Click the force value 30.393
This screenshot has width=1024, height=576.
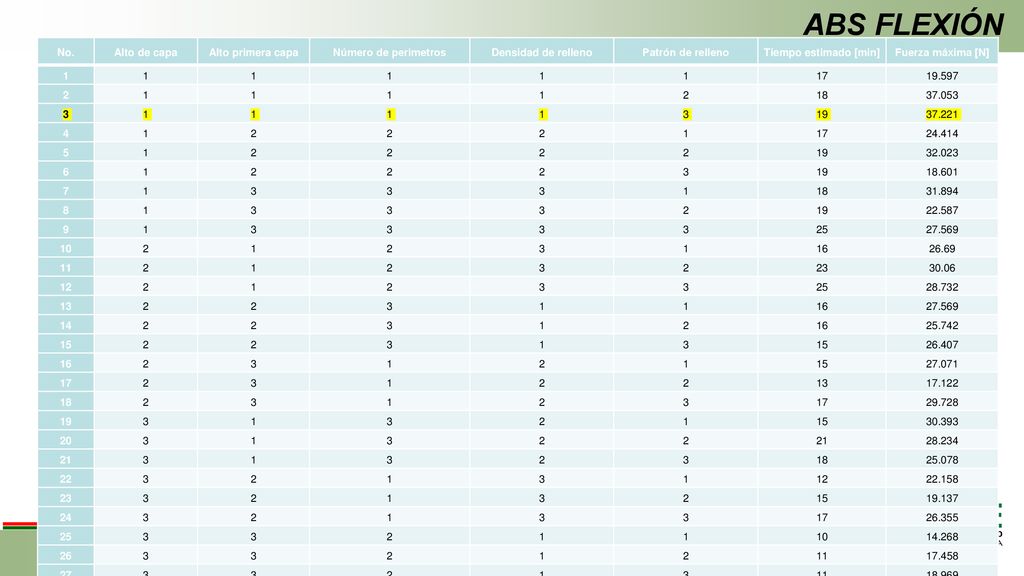[x=942, y=422]
